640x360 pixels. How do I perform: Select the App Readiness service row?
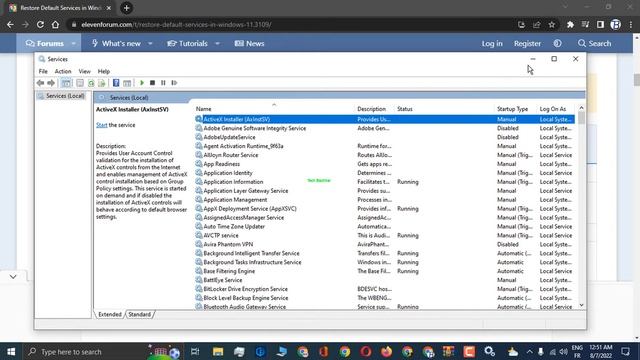pos(384,164)
